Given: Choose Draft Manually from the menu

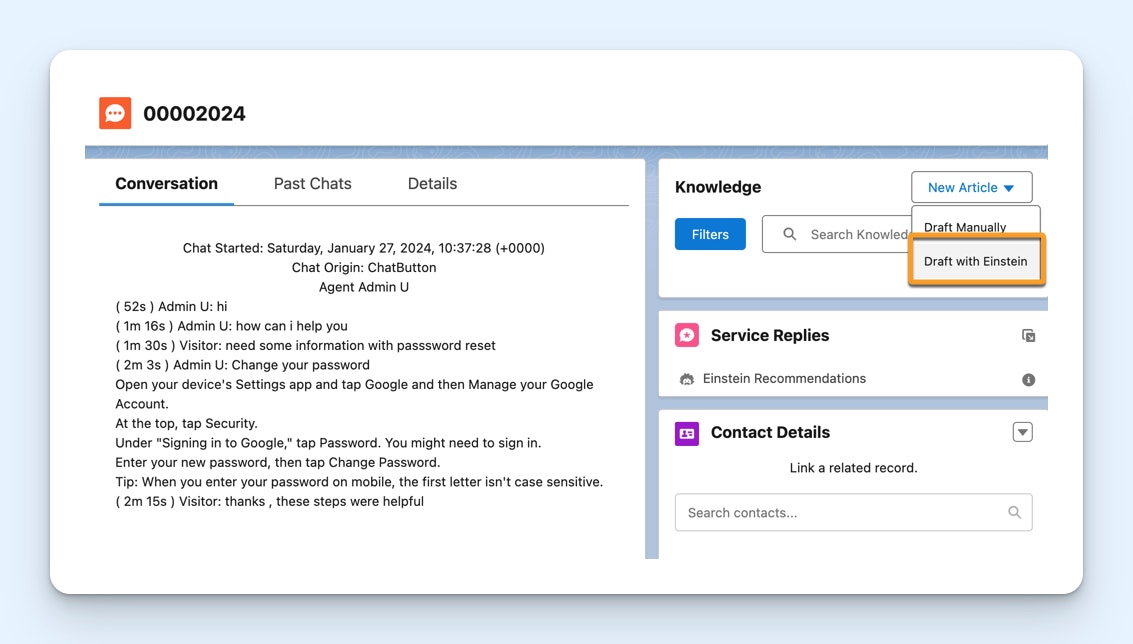Looking at the screenshot, I should coord(965,227).
